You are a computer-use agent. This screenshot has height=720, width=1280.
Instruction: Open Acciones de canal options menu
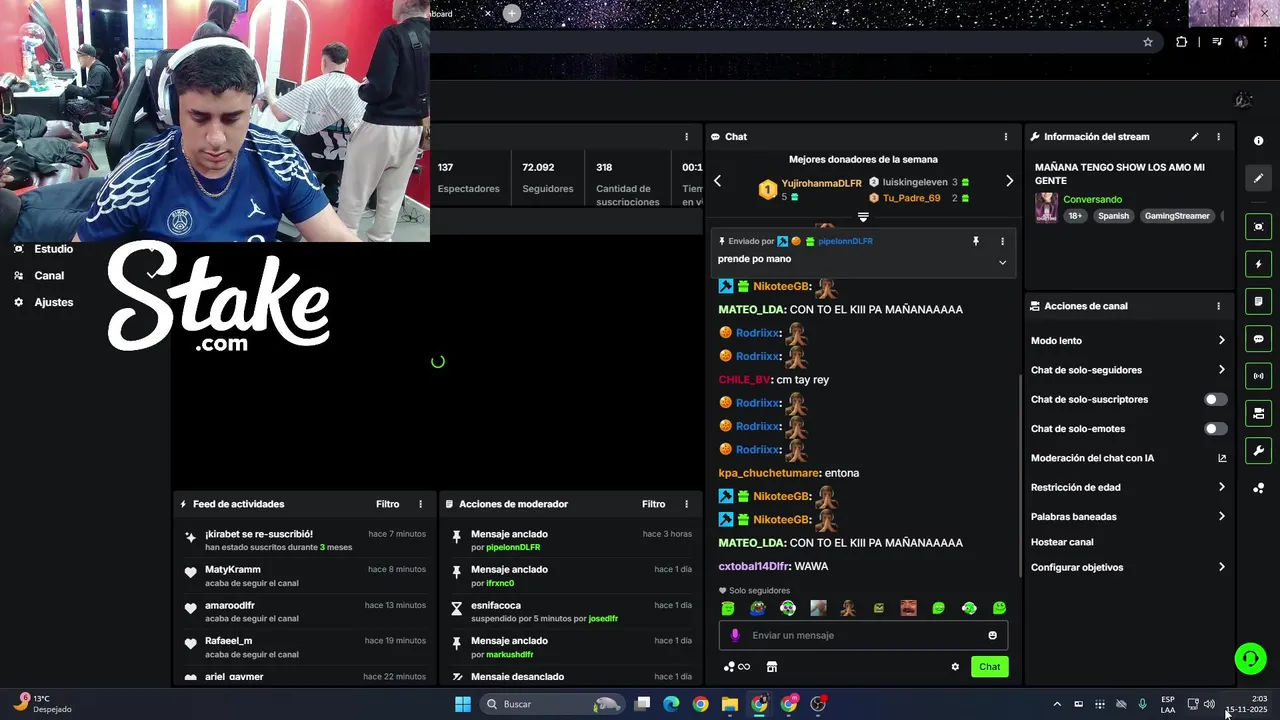point(1218,306)
